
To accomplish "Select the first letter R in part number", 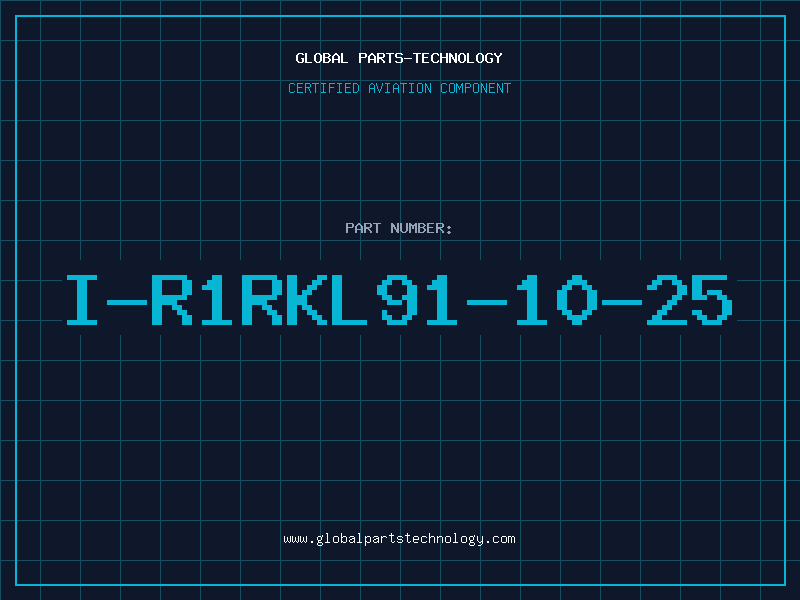I will pos(171,300).
